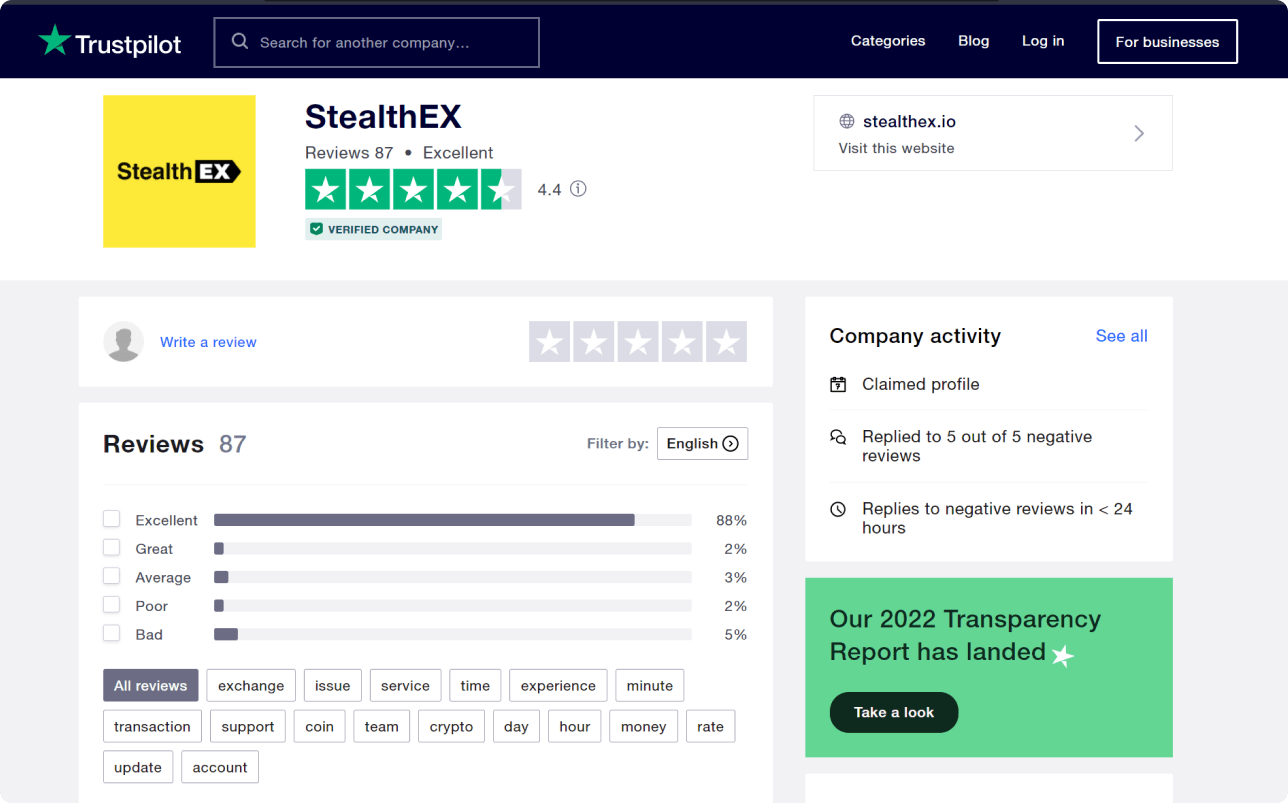Click the reply bubbles icon for negative reviews
This screenshot has height=803, width=1288.
pyautogui.click(x=838, y=437)
